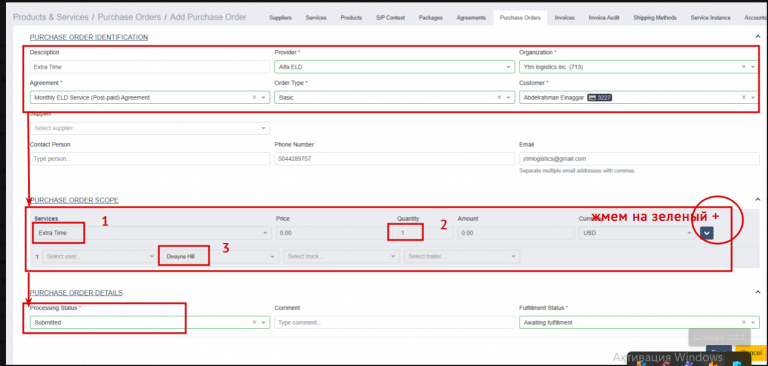This screenshot has height=366, width=768.
Task: Open the Select truck dropdown
Action: 341,256
